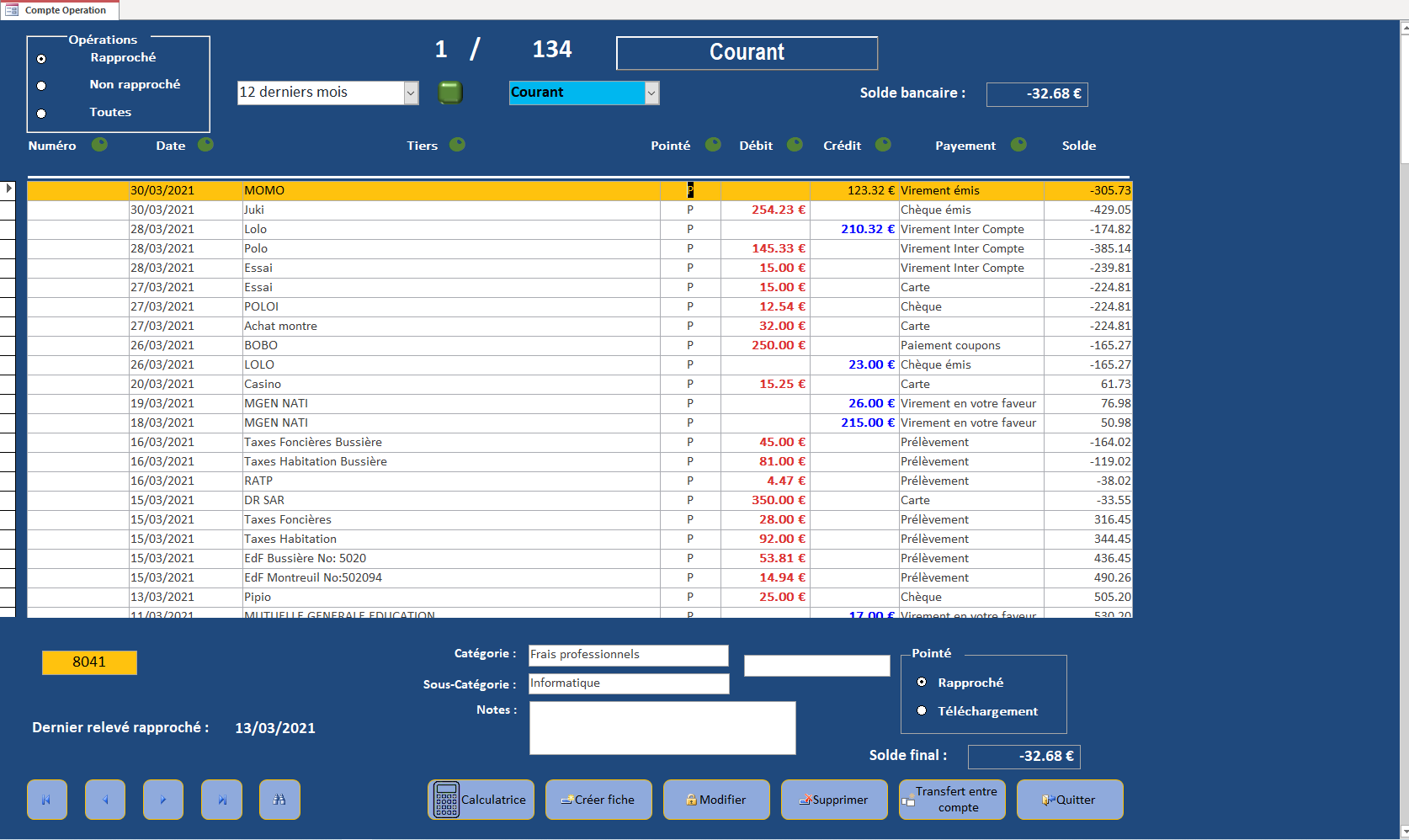Click the 254.23 € debit amount
The image size is (1409, 840).
tap(766, 210)
